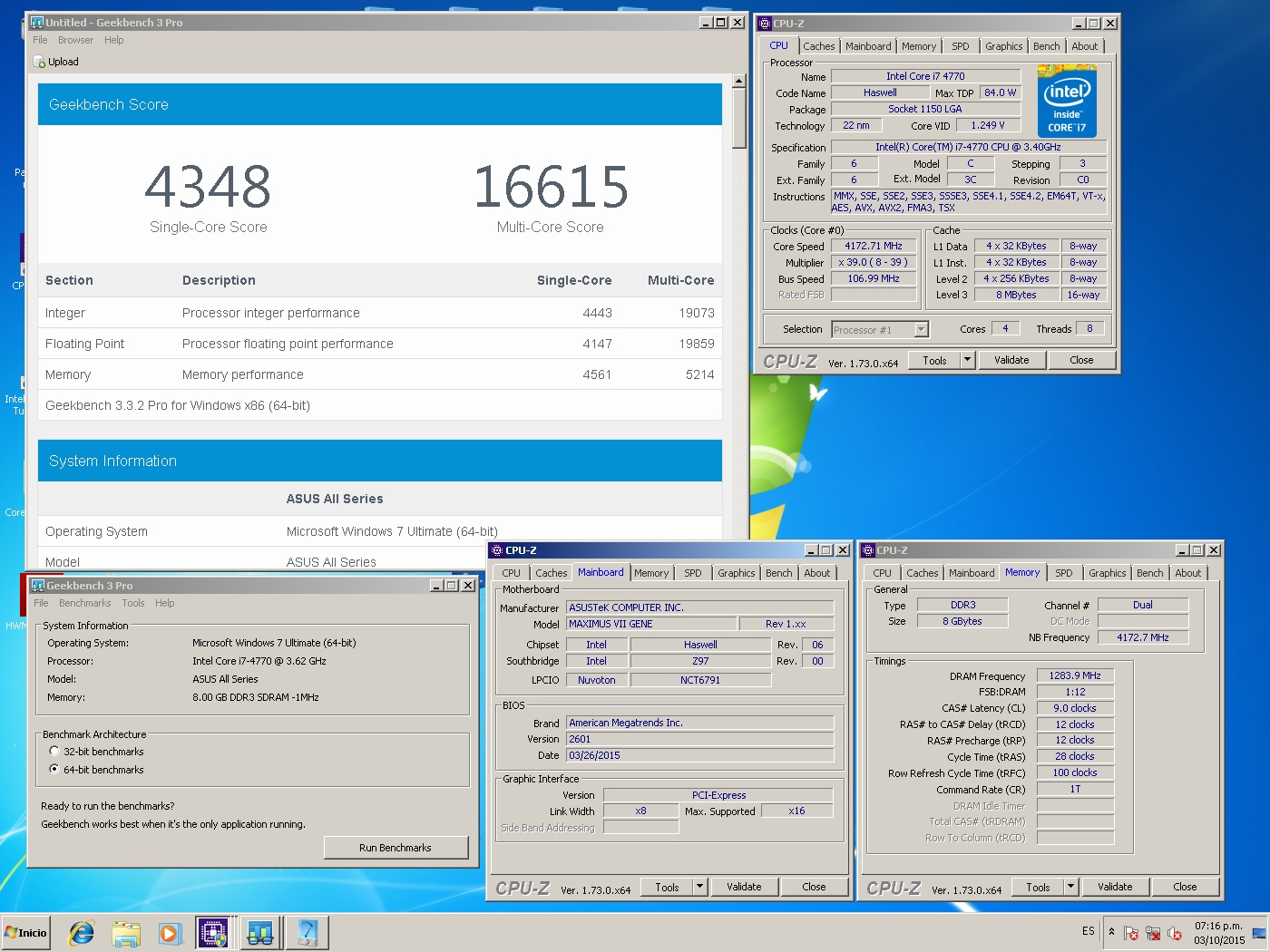Open Graphics tab in top CPU-Z window

1003,46
